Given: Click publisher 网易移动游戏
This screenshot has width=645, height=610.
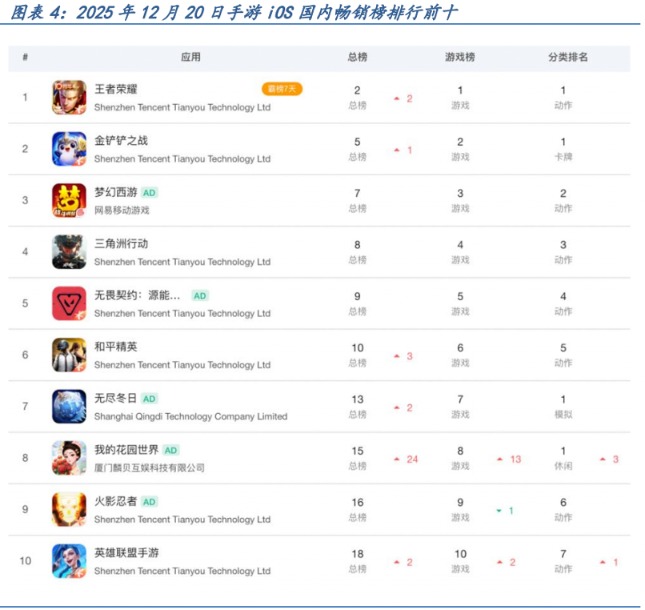Looking at the screenshot, I should 122,211.
